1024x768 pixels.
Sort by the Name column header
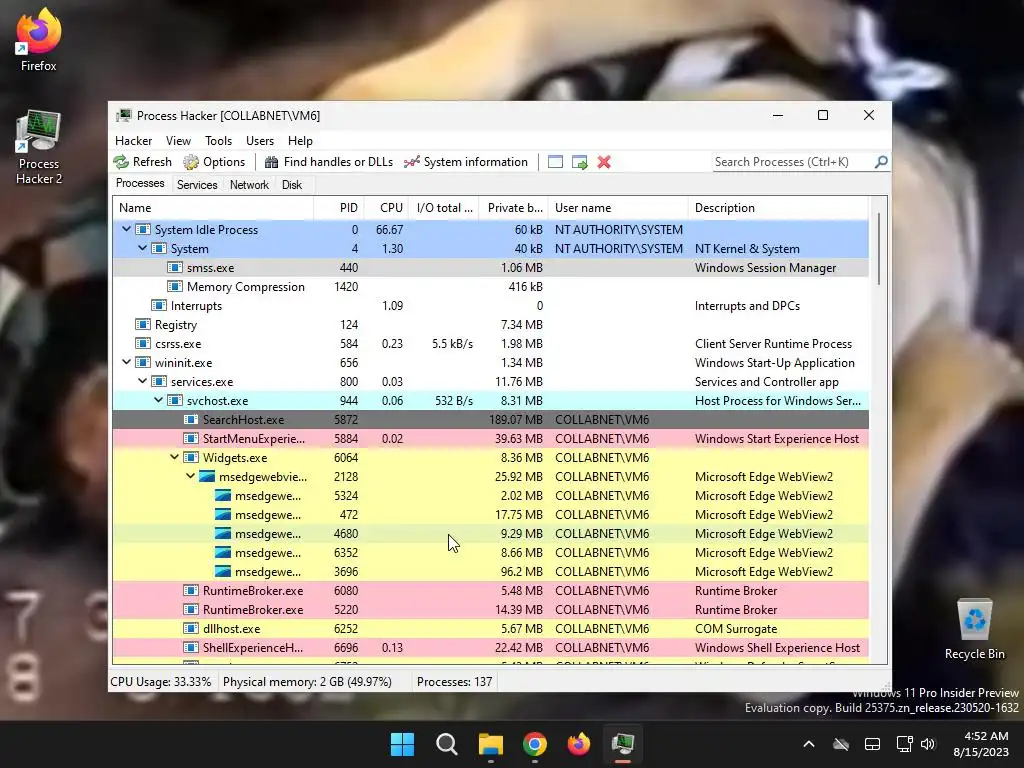click(213, 208)
